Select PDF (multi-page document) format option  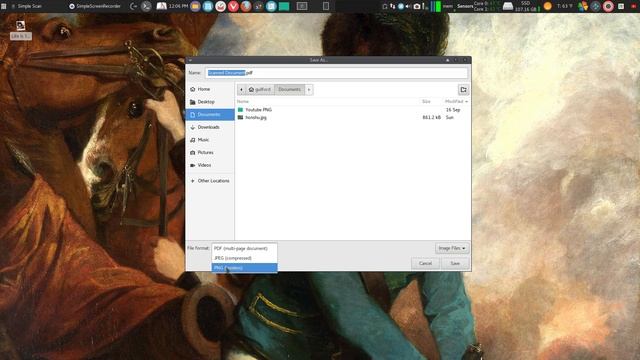pyautogui.click(x=244, y=248)
